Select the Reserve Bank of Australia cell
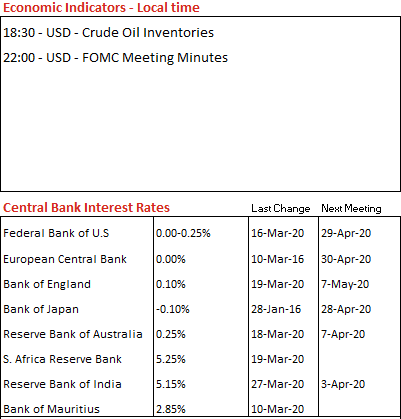 (x=73, y=334)
